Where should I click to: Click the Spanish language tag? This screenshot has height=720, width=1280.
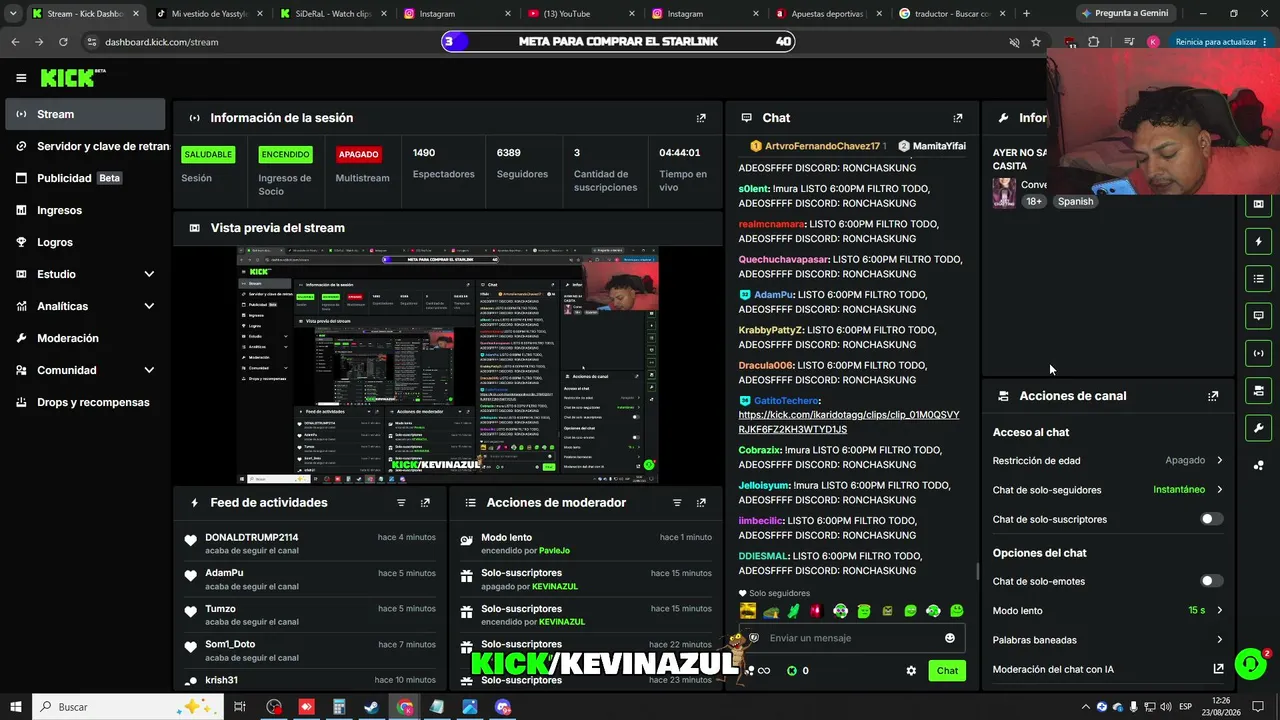[1075, 201]
